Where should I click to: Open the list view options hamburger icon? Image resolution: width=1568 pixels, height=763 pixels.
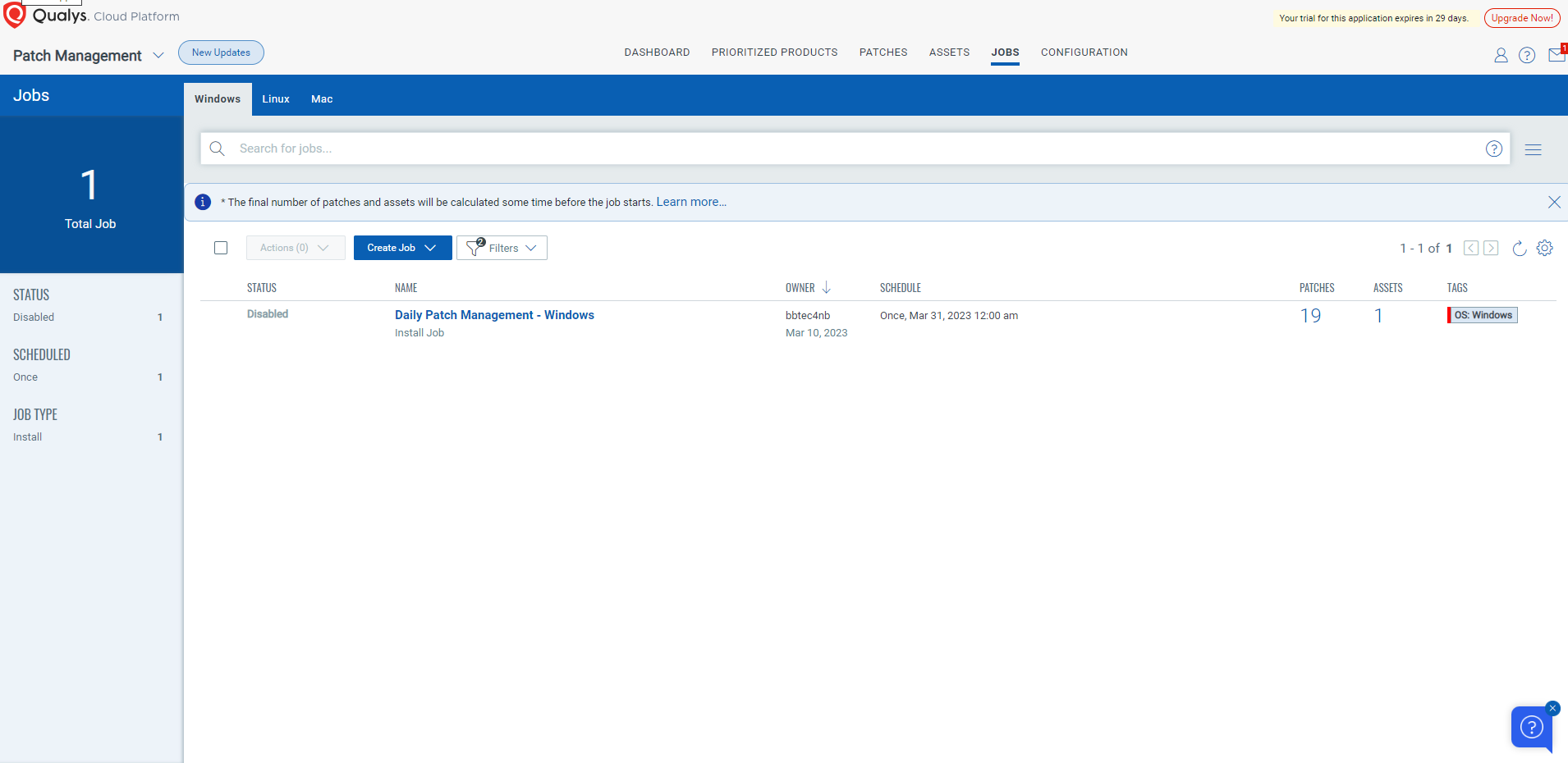1534,149
